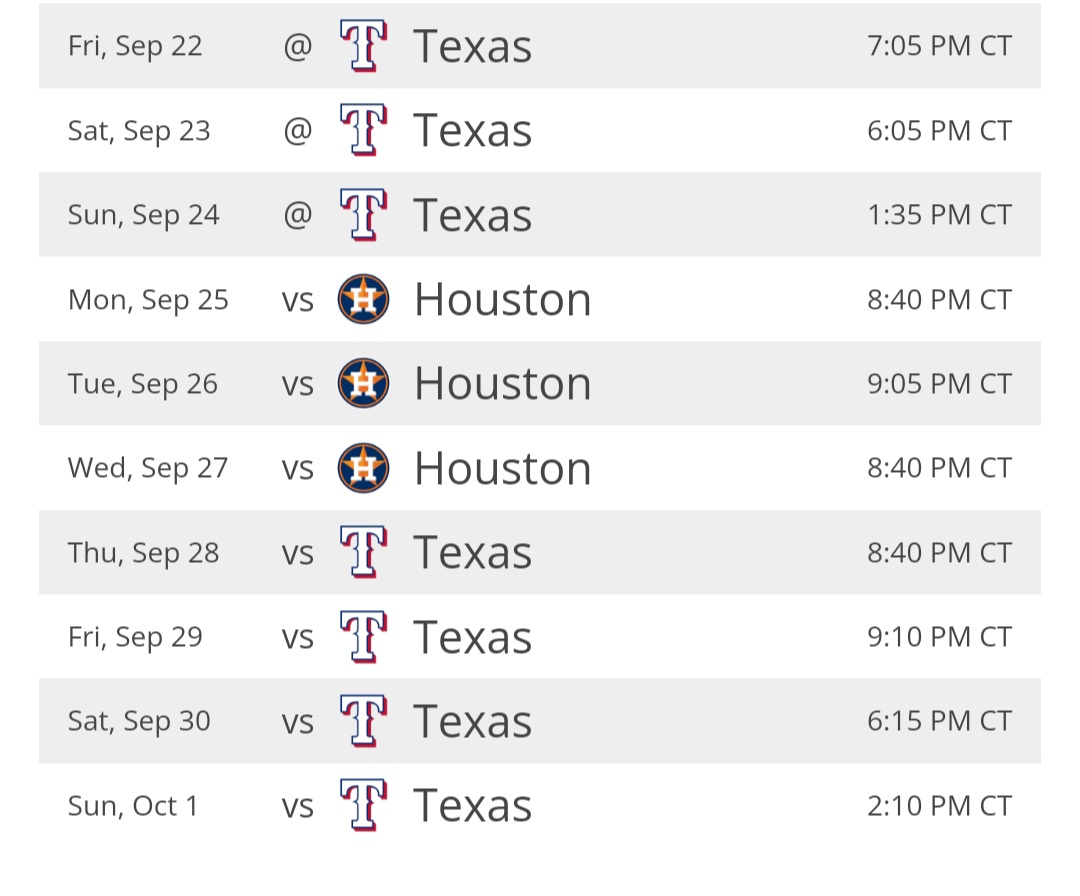The image size is (1080, 896).
Task: Tap the Astros logo on Tue, Sep 26
Action: 364,384
